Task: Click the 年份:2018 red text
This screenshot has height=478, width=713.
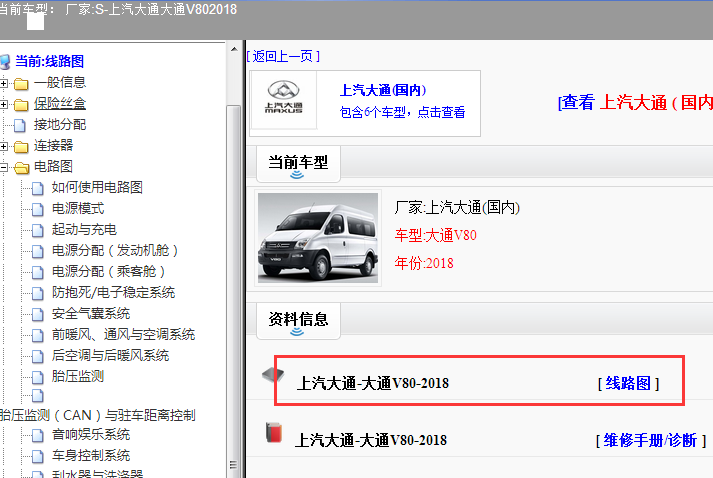Action: (x=424, y=263)
